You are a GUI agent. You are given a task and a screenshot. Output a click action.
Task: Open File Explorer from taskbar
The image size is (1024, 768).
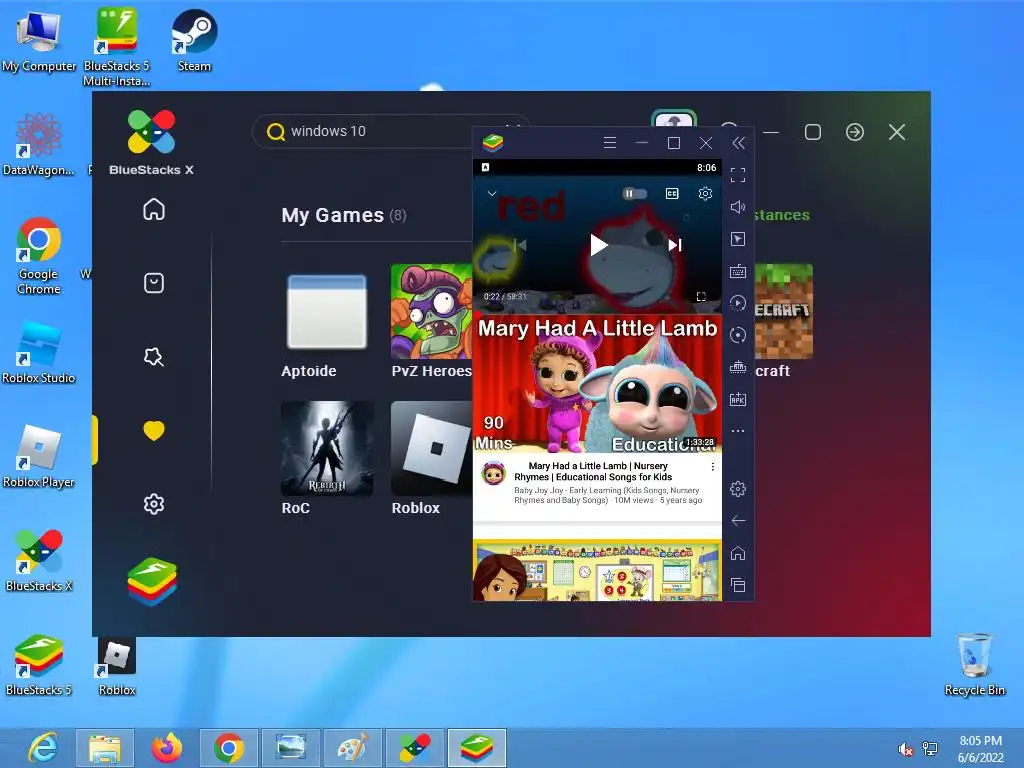(x=105, y=748)
